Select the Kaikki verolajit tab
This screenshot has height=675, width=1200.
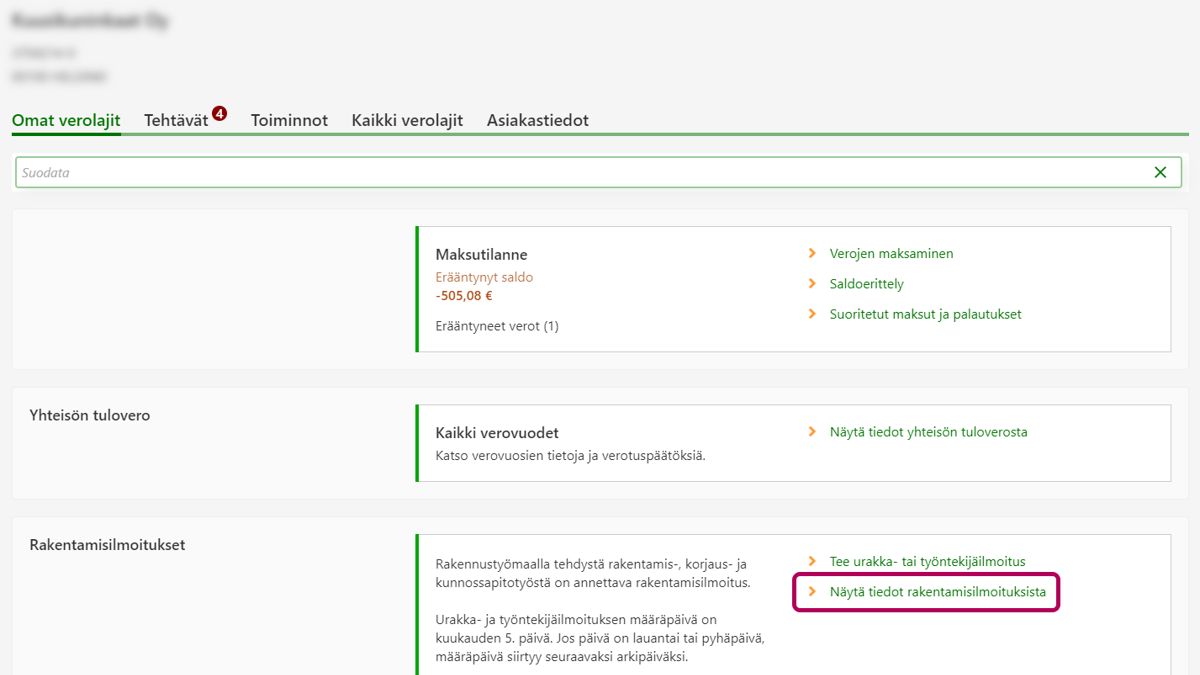click(407, 120)
